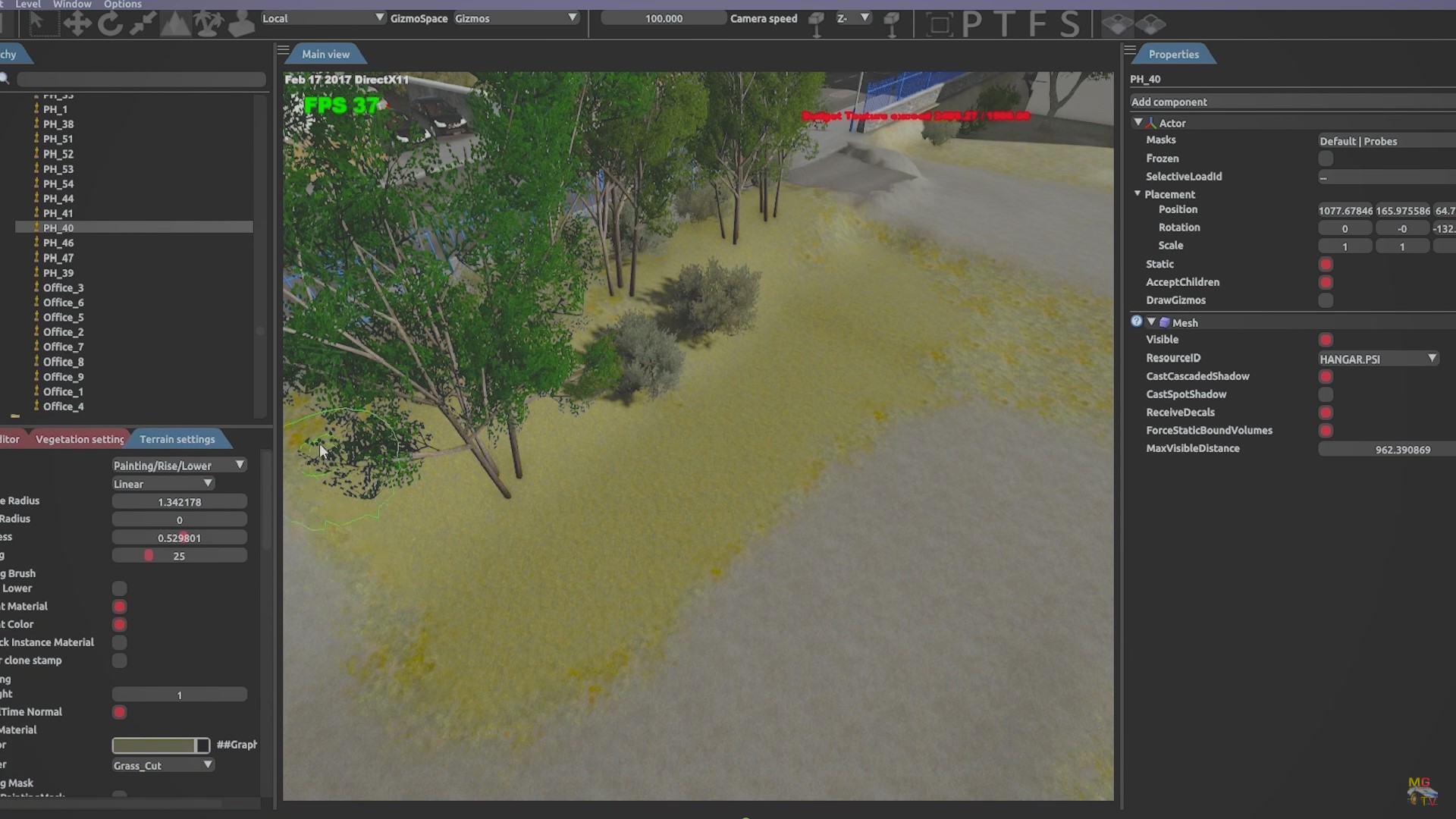1456x819 pixels.
Task: Activate the move gizmo tool
Action: 77,24
